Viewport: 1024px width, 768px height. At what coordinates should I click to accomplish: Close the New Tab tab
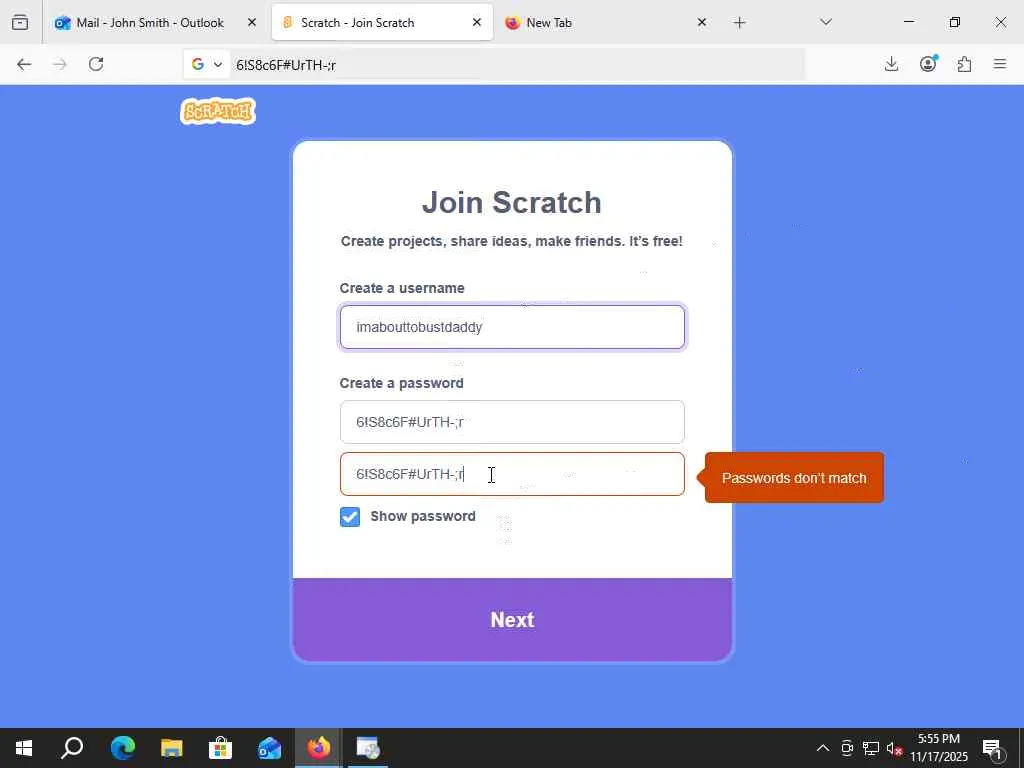tap(701, 22)
